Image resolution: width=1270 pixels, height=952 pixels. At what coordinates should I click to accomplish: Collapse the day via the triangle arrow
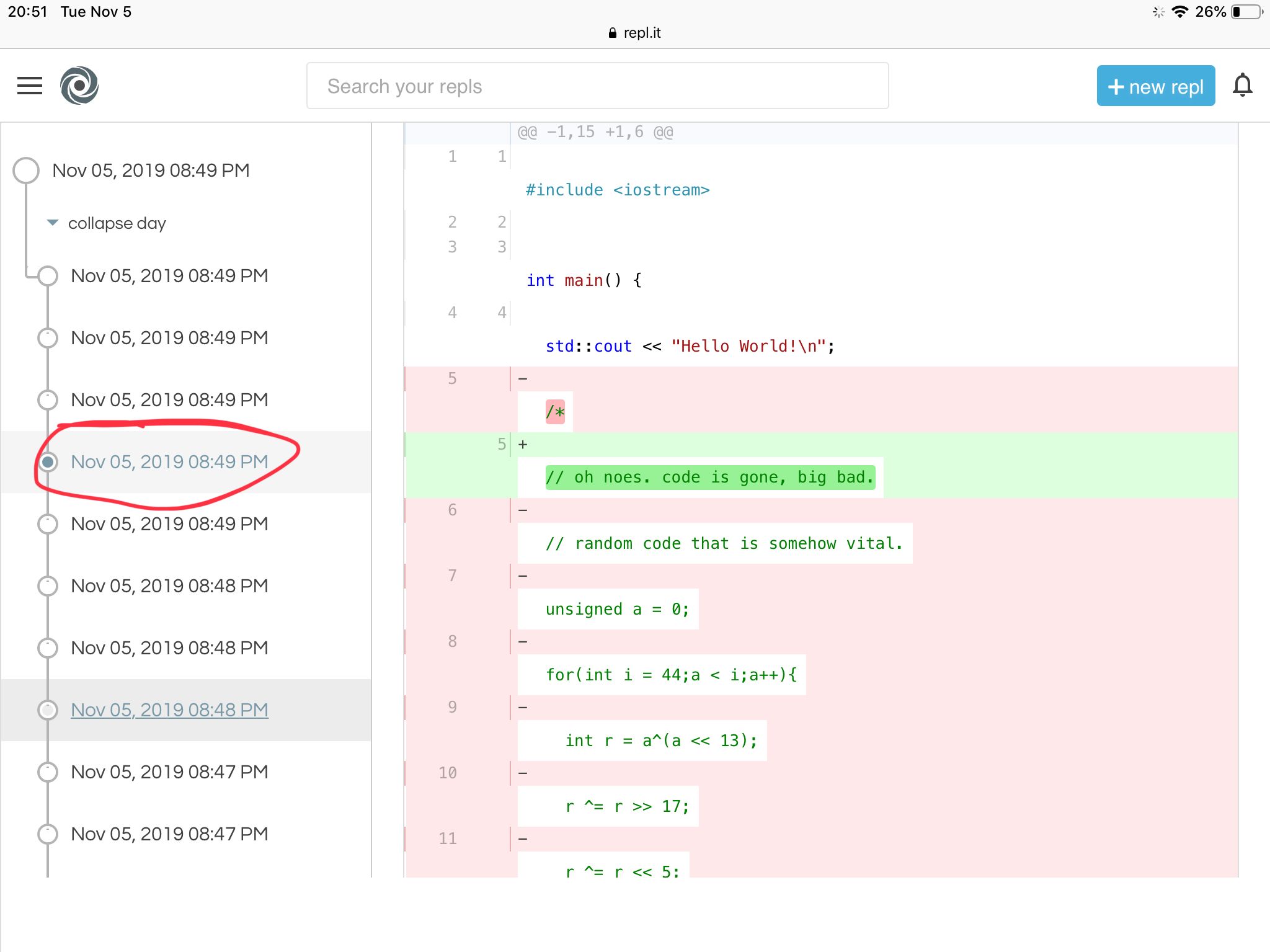click(53, 223)
